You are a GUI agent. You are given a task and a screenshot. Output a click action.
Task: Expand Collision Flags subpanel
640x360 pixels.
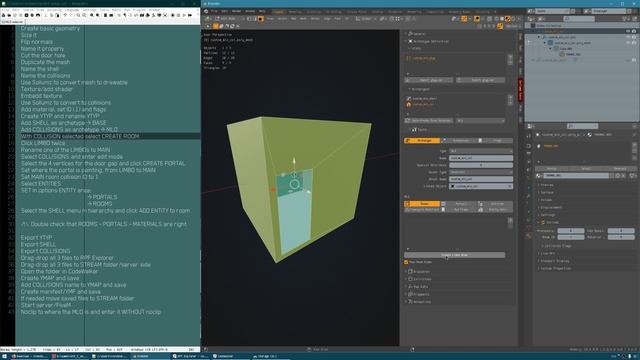557,246
